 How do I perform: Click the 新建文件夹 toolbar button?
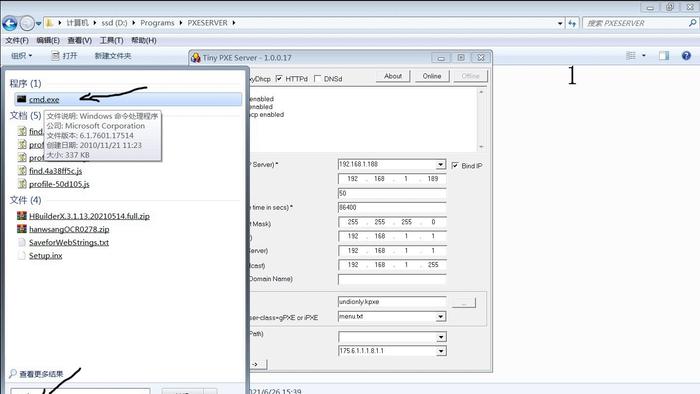(x=112, y=56)
